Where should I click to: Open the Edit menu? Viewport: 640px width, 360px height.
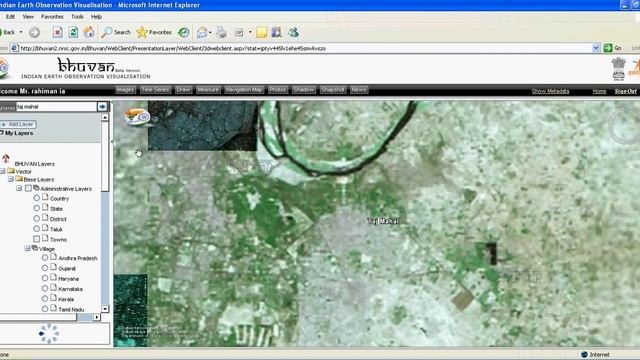pos(10,17)
